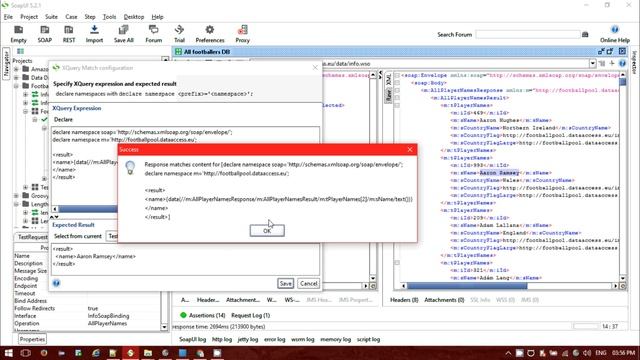Open the Request Log (1) tab

coord(251,316)
